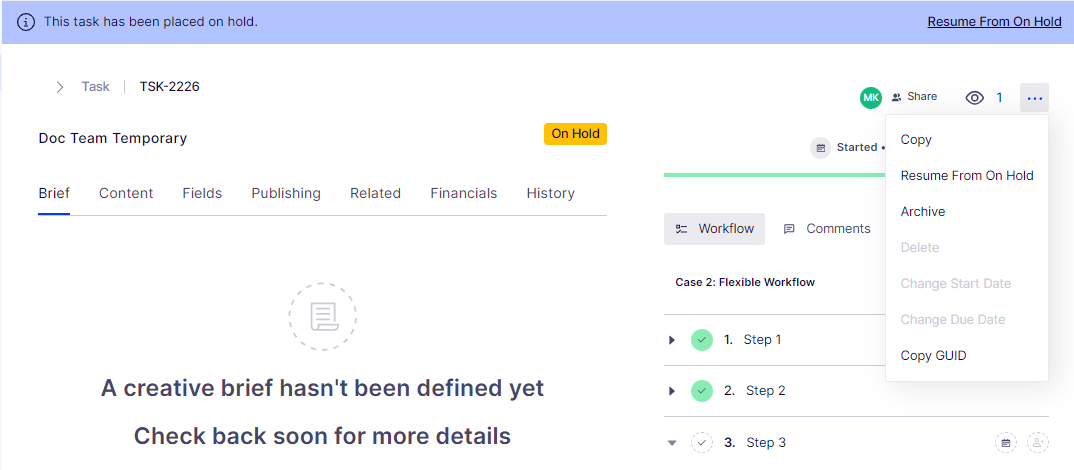Click the Share button
The height and width of the screenshot is (470, 1074).
click(914, 97)
